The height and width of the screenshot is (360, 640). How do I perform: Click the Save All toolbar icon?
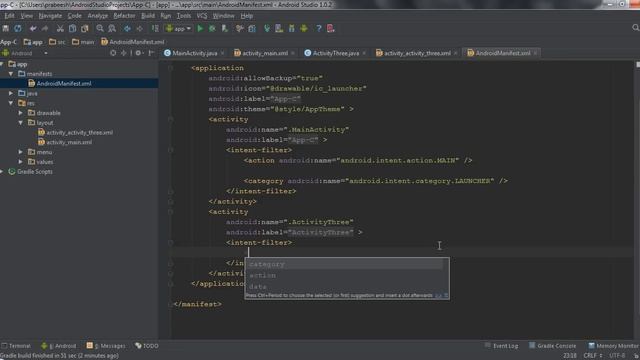(x=6, y=29)
